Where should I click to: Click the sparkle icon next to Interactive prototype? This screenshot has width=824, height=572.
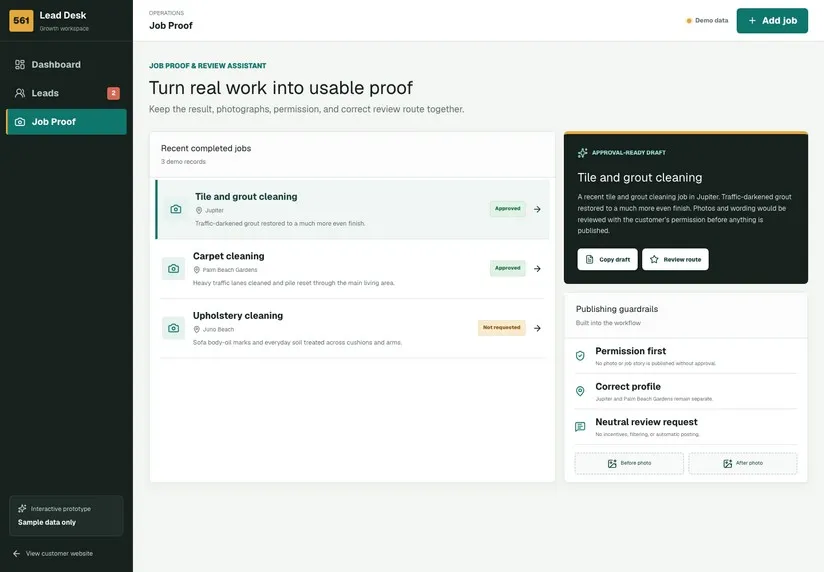[x=22, y=508]
